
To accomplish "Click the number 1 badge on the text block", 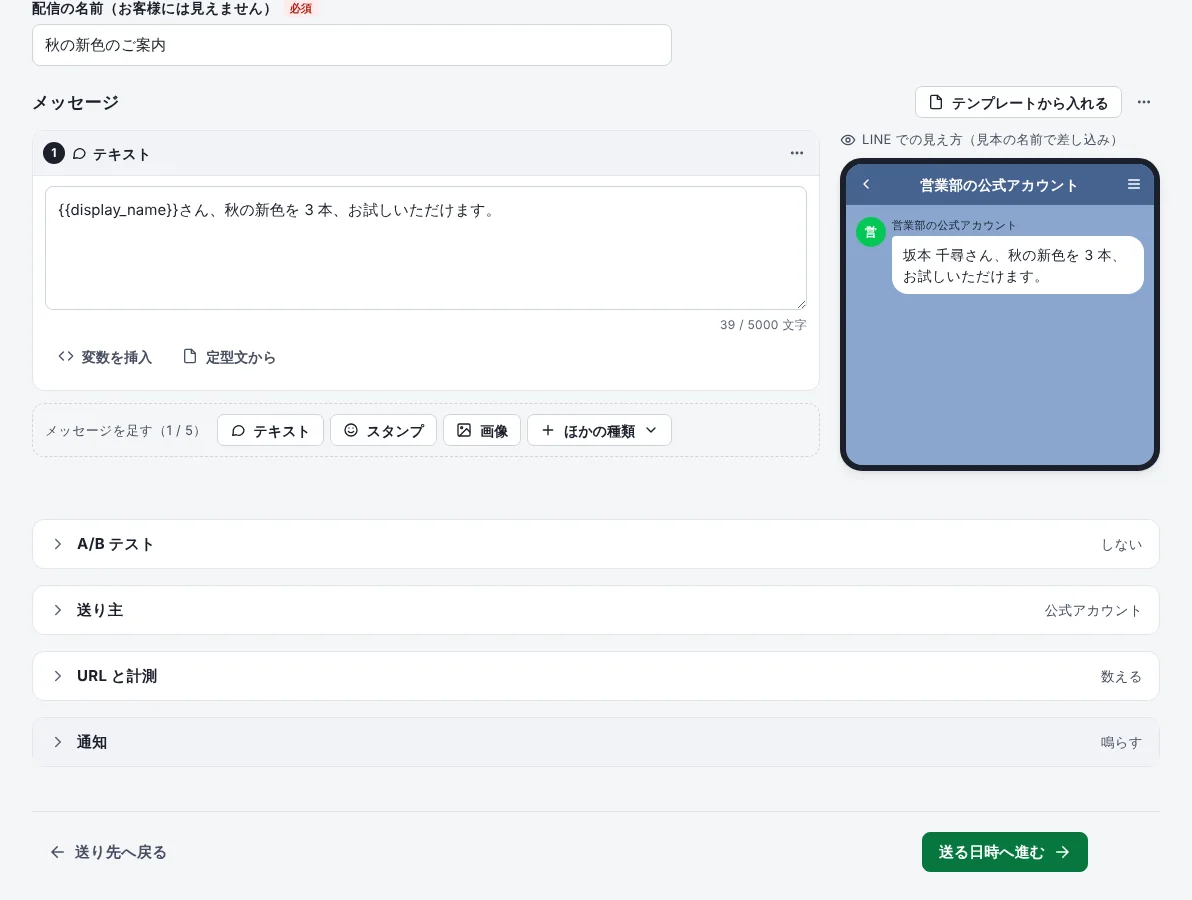I will coord(53,154).
